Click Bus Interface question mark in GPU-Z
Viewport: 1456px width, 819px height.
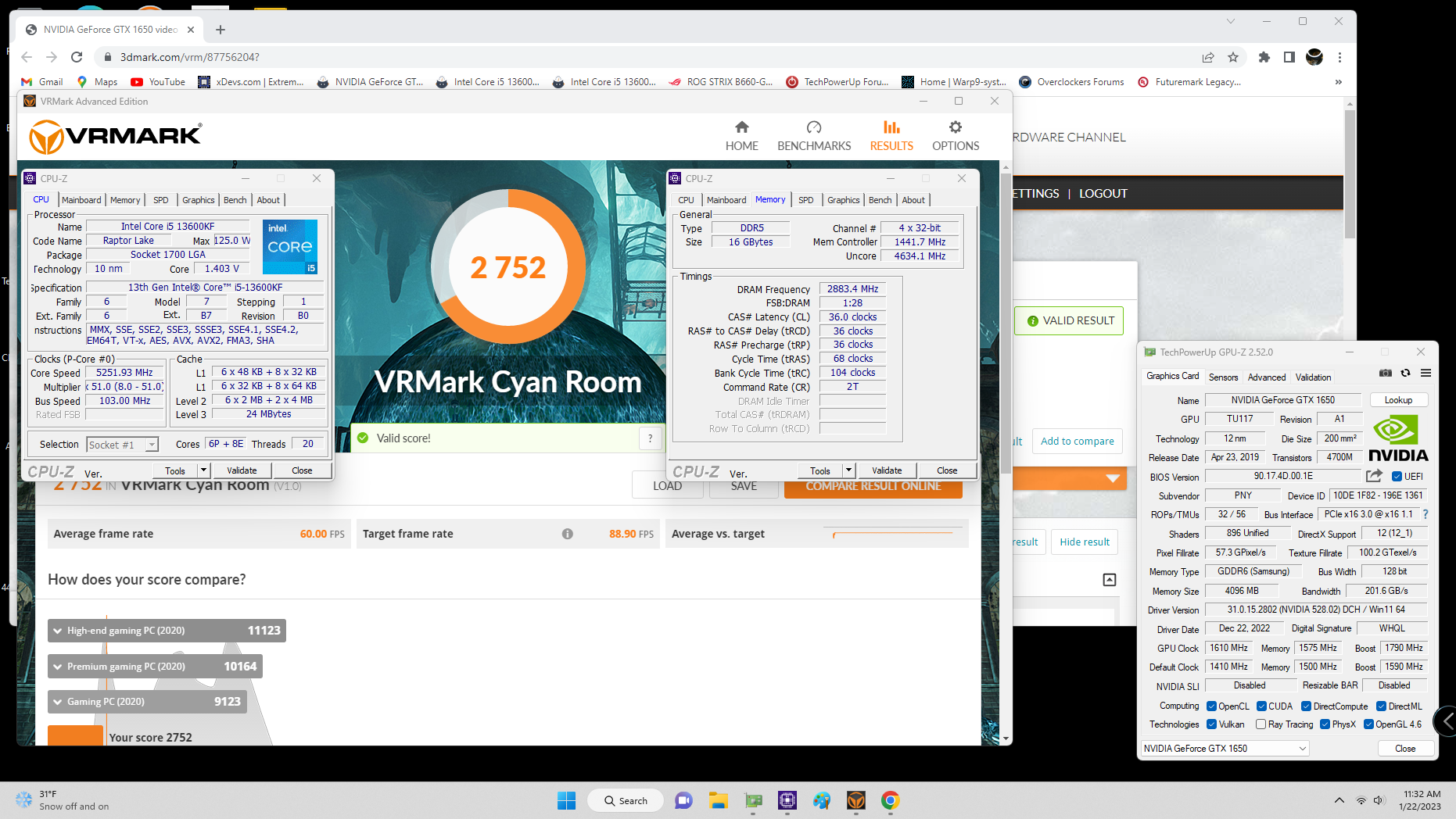(1426, 514)
